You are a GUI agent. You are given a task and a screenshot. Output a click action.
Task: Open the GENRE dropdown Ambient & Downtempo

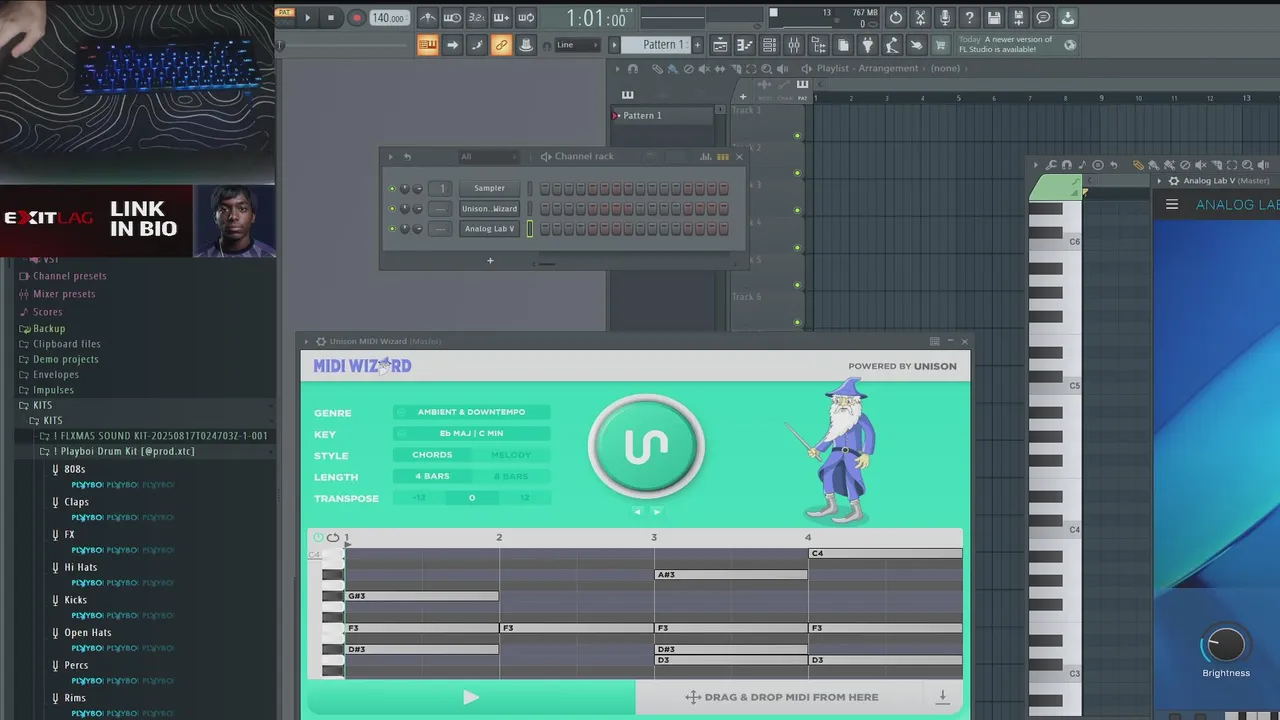click(x=471, y=412)
